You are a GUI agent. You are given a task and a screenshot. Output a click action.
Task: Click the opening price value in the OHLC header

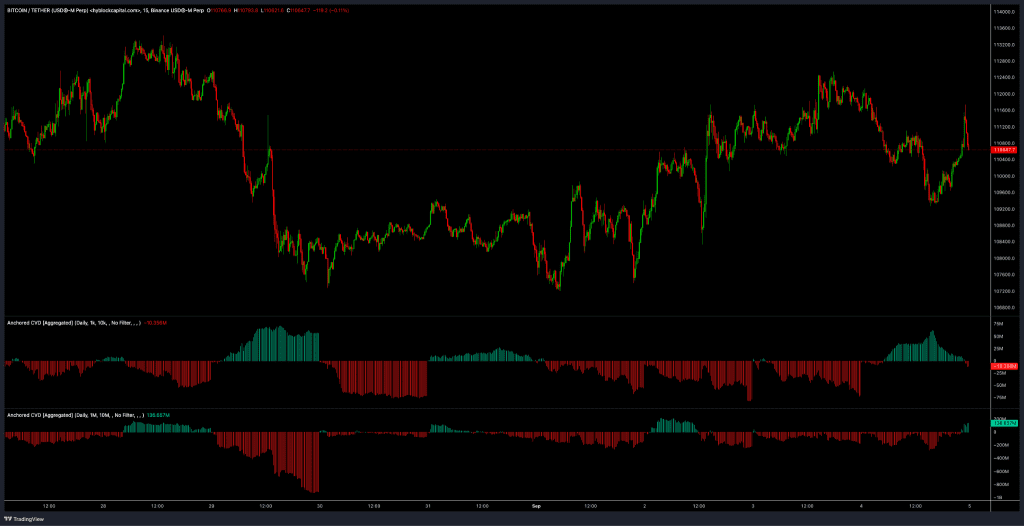click(x=221, y=11)
